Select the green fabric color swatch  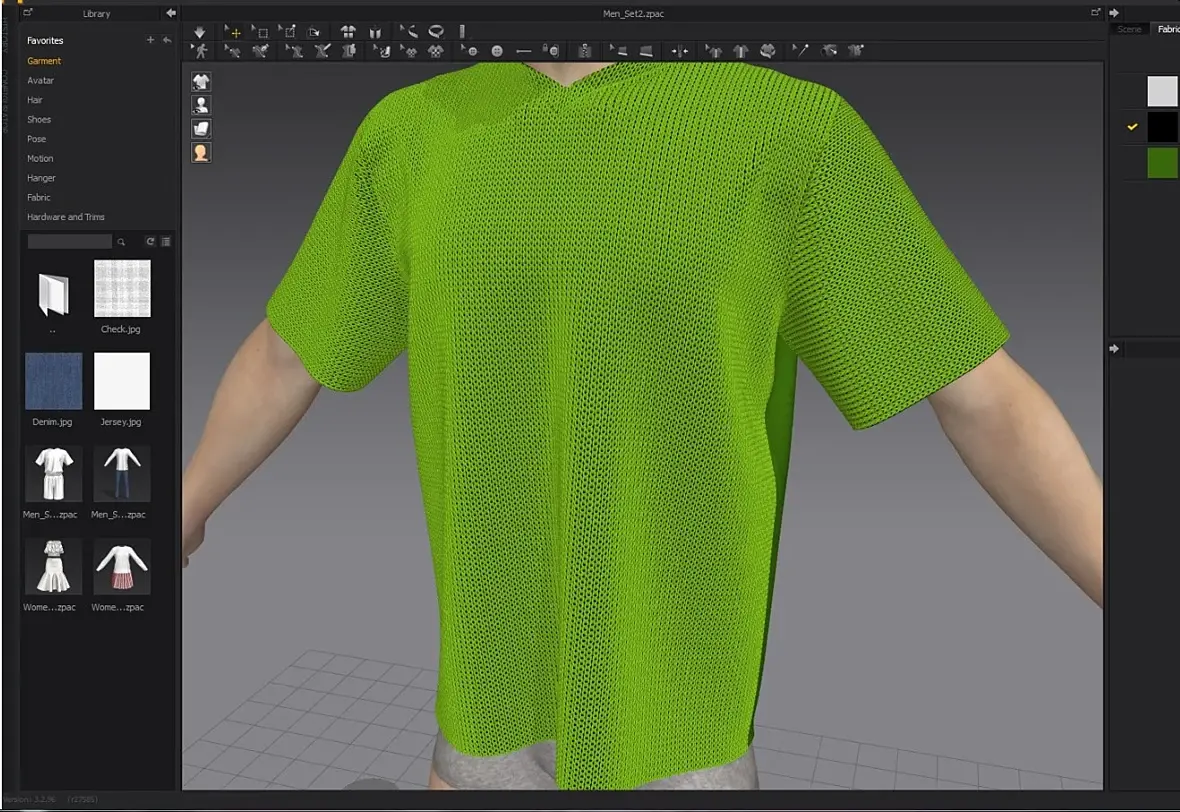pos(1162,163)
